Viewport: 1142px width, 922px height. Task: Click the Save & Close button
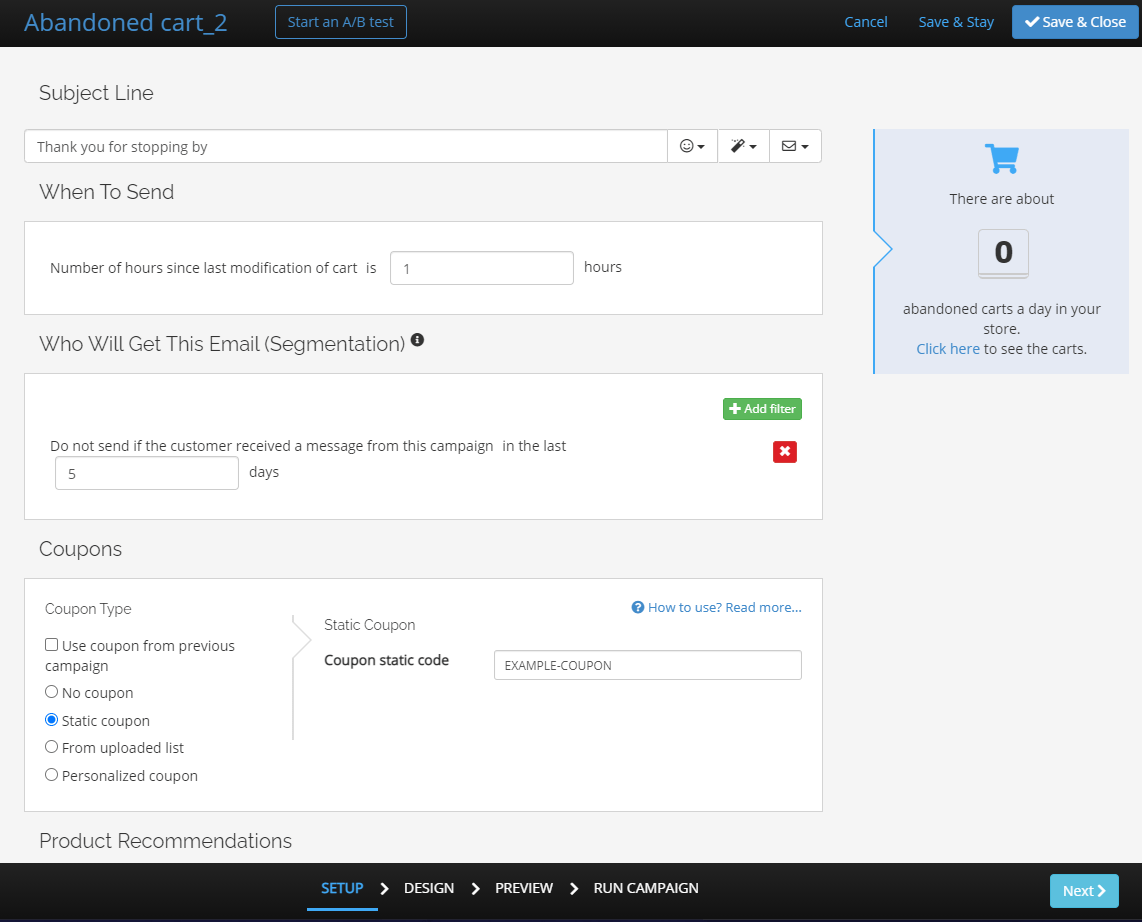click(1075, 22)
